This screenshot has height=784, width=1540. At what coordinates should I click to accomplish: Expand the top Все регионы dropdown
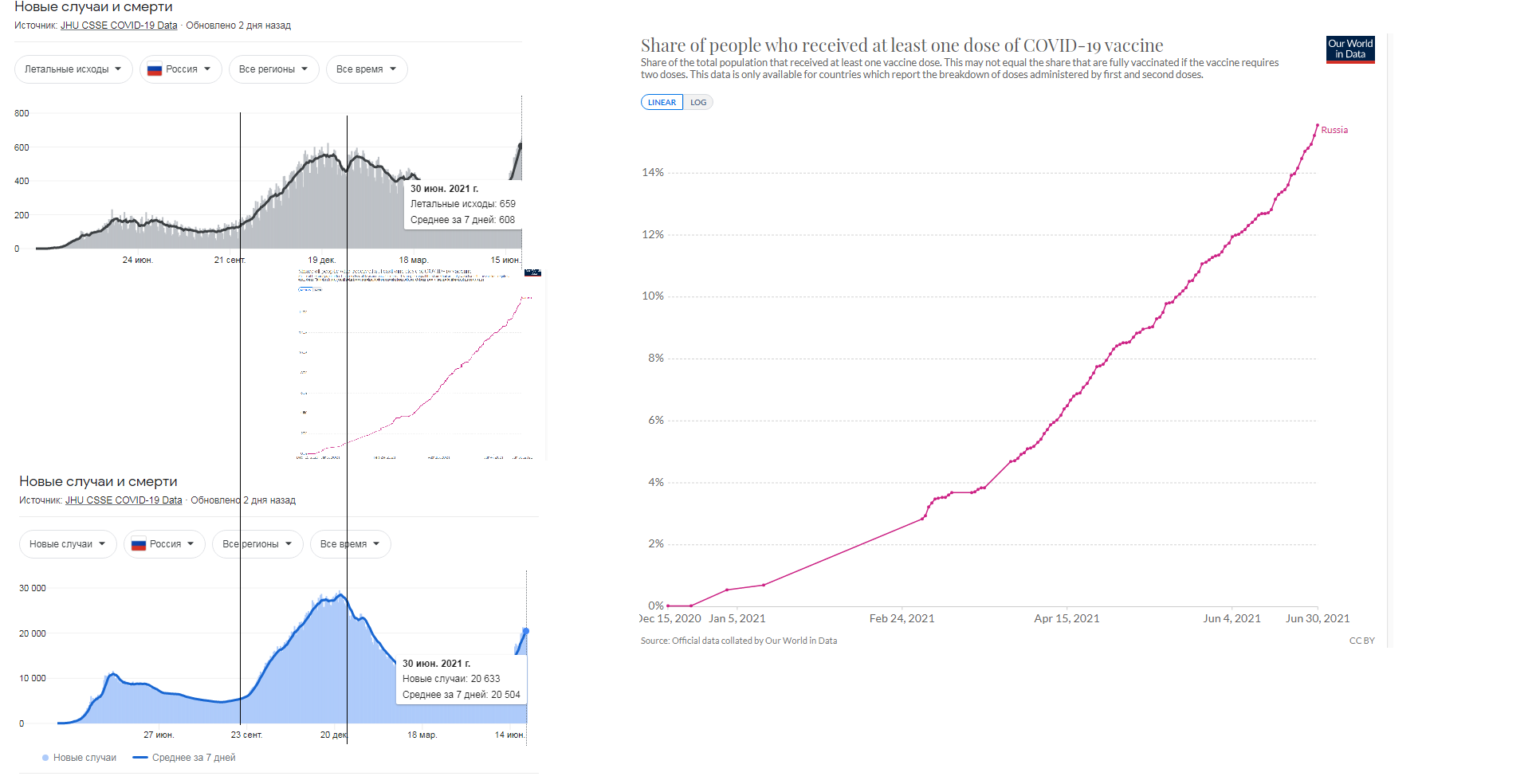(x=274, y=69)
